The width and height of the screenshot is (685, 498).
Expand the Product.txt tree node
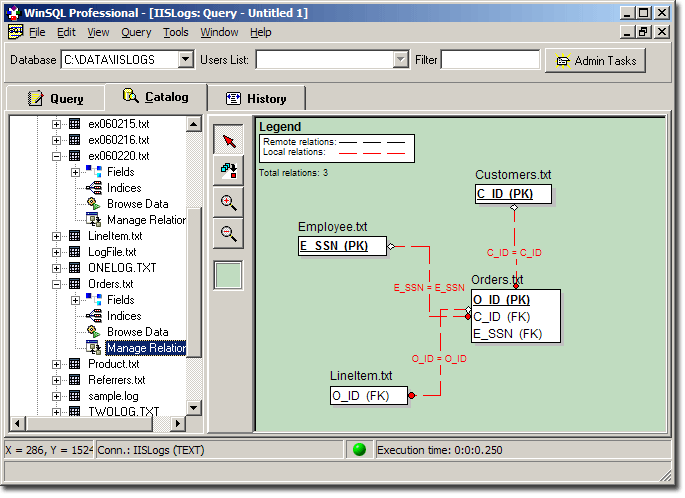tap(56, 364)
